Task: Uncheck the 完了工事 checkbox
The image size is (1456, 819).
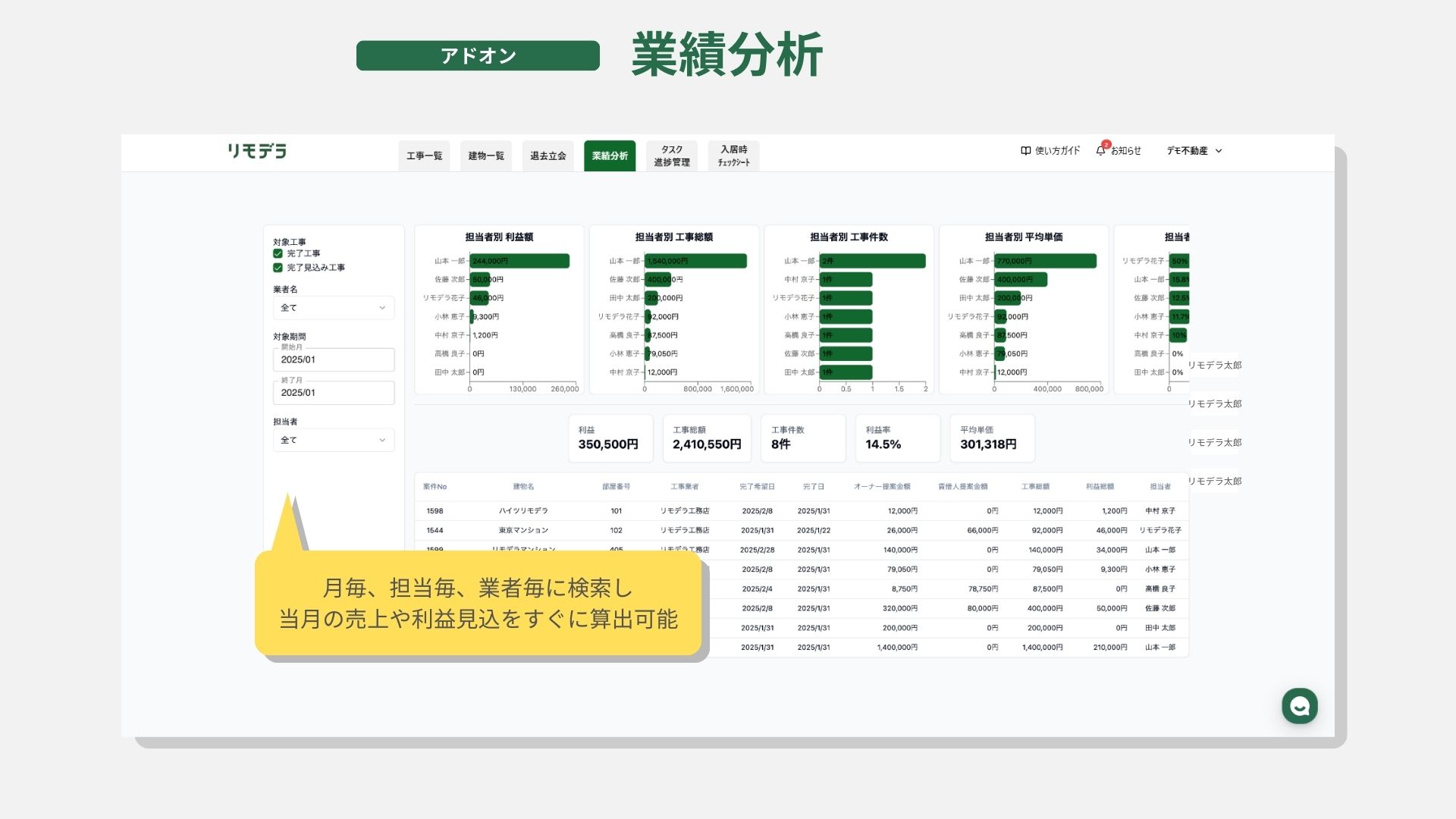Action: click(278, 253)
